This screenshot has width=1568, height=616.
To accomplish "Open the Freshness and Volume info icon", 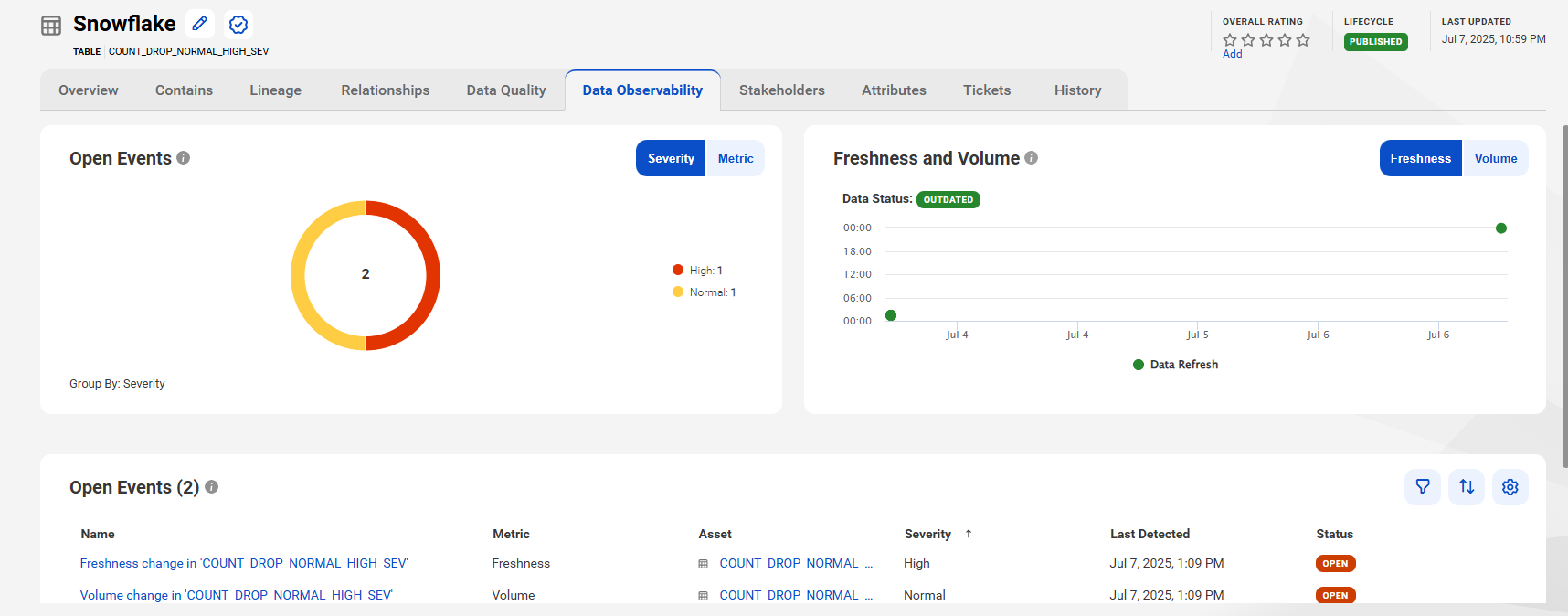I will point(1032,157).
